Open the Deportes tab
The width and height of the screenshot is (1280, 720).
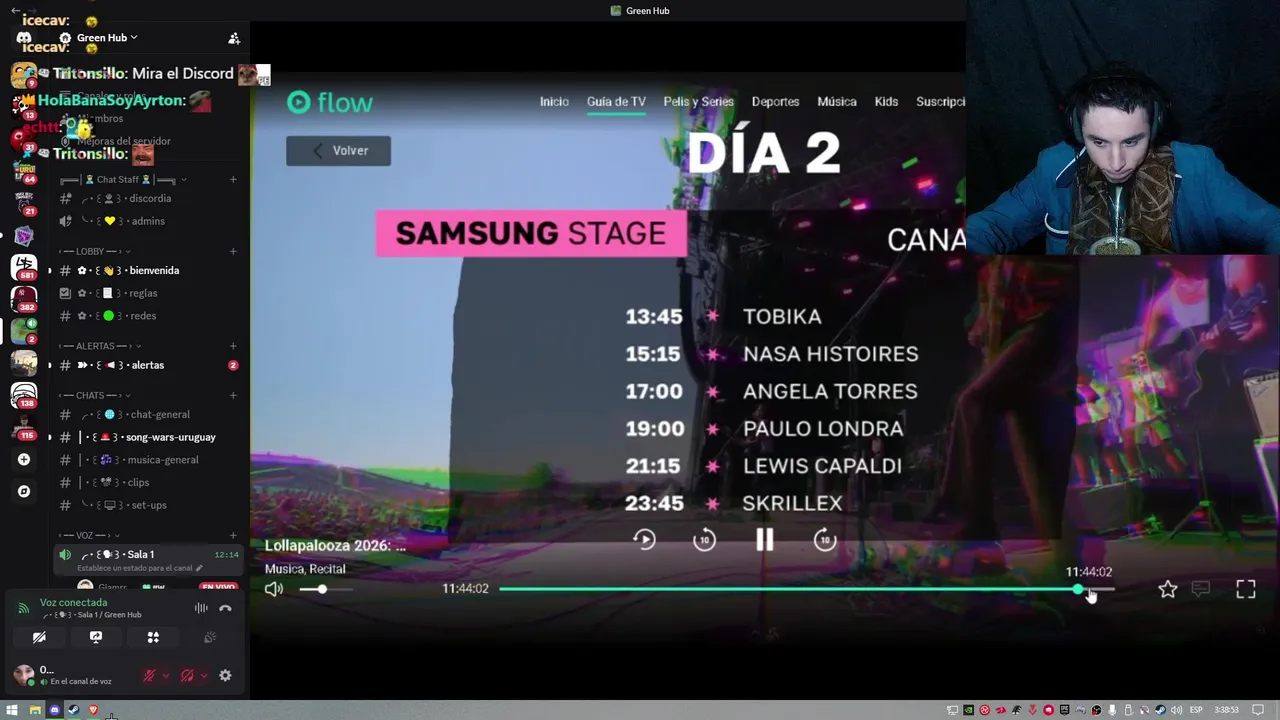click(x=775, y=101)
